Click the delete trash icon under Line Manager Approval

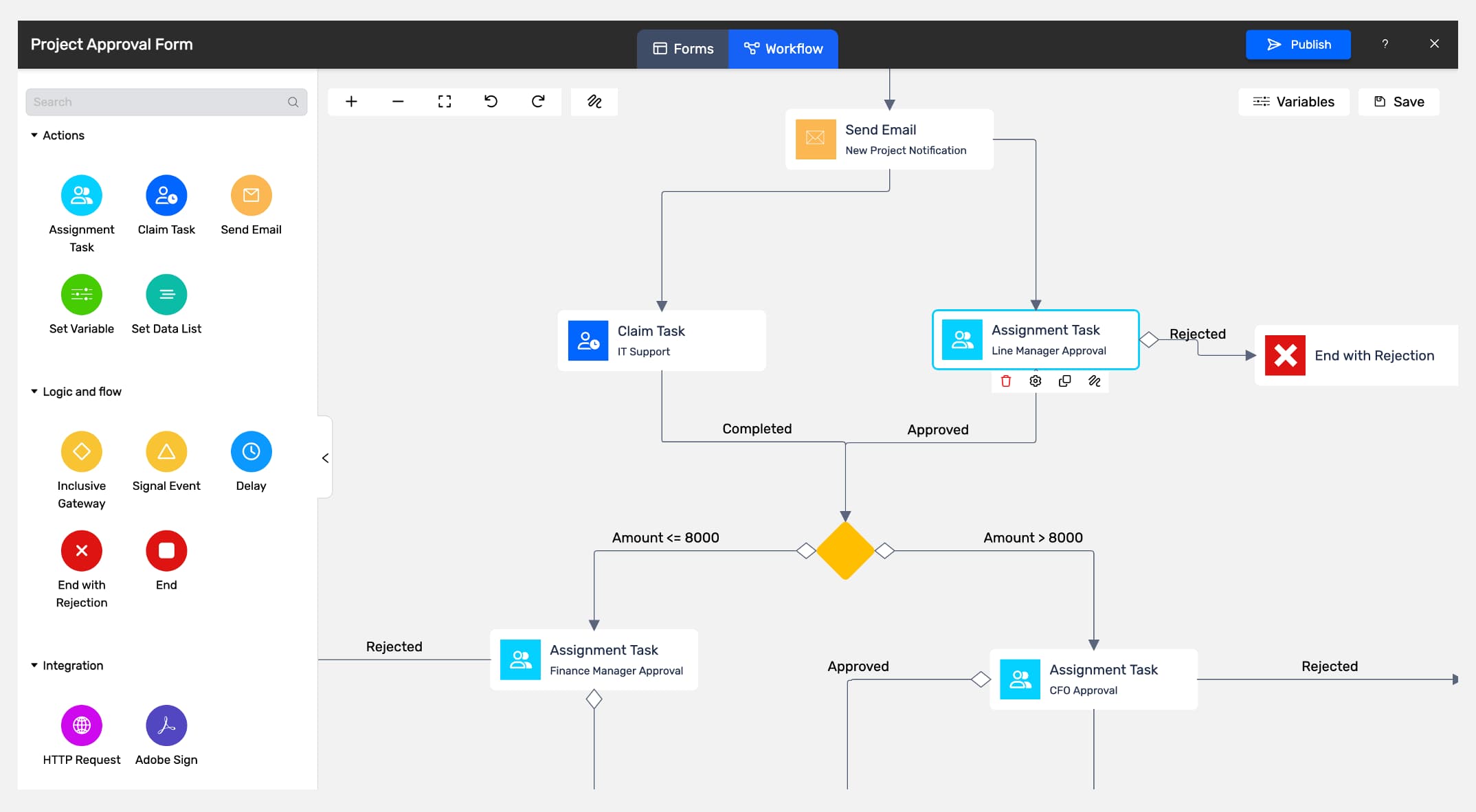[x=1006, y=381]
